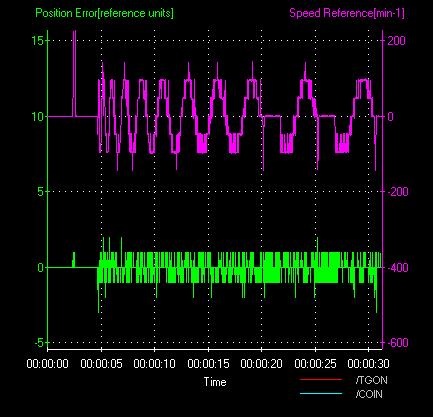Click the 00:00:10 time tick label
The image size is (440, 417).
click(x=154, y=363)
